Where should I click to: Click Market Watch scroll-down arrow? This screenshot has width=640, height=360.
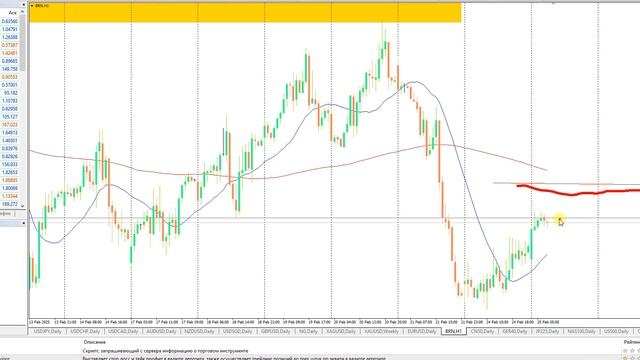(22, 206)
